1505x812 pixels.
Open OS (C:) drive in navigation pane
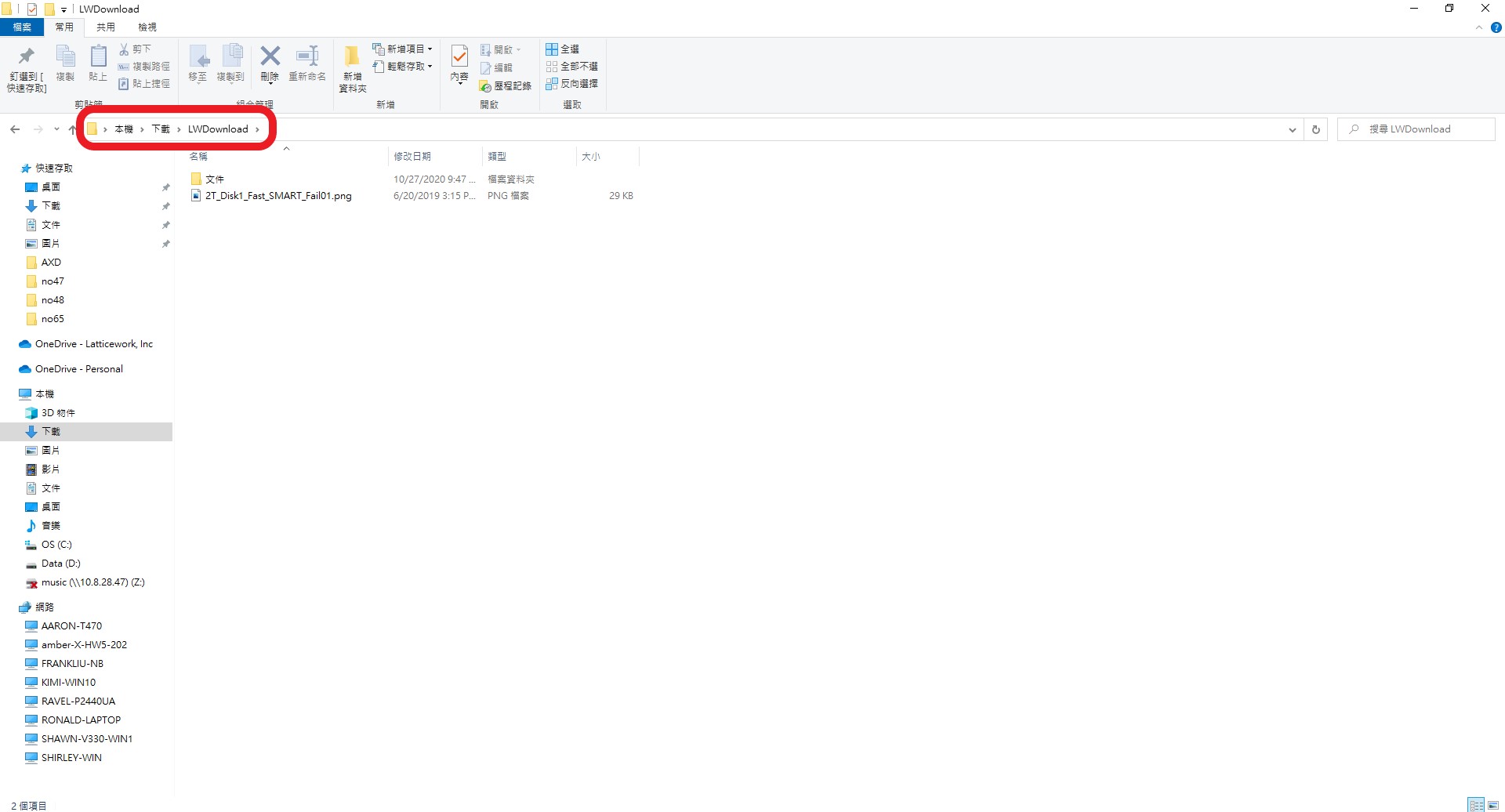coord(56,545)
